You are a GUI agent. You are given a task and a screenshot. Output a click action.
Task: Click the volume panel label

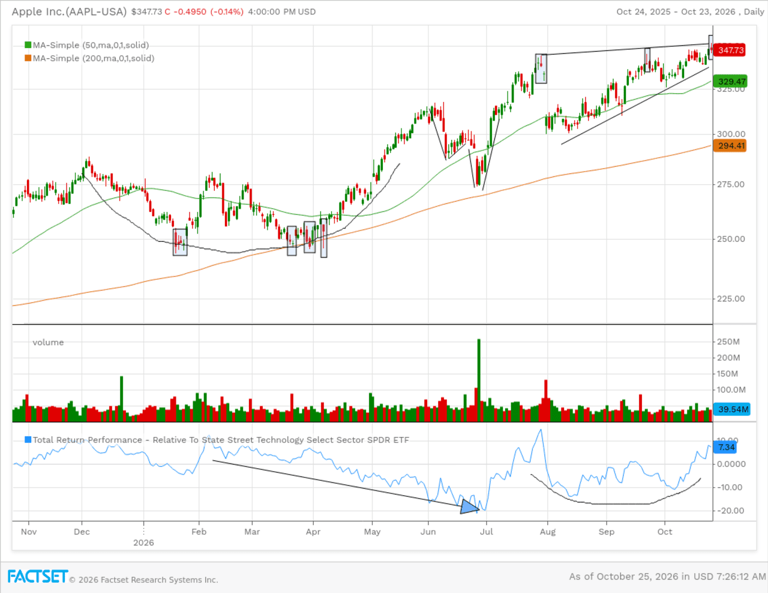(x=48, y=342)
